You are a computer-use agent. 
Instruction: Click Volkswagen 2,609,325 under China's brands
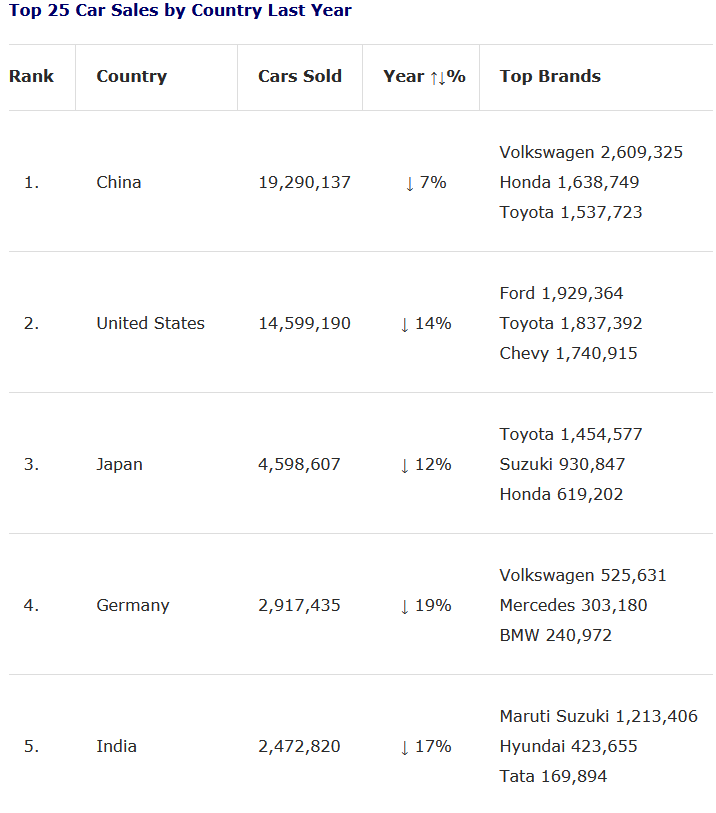pyautogui.click(x=591, y=152)
